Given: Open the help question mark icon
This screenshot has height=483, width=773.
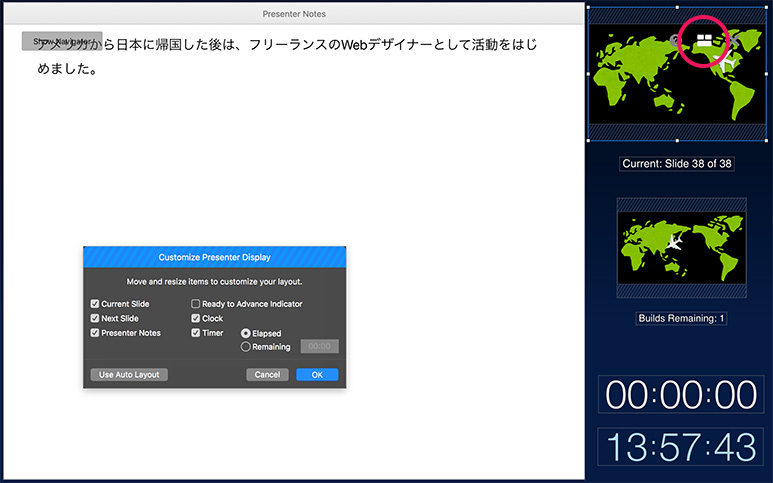Looking at the screenshot, I should click(x=675, y=40).
